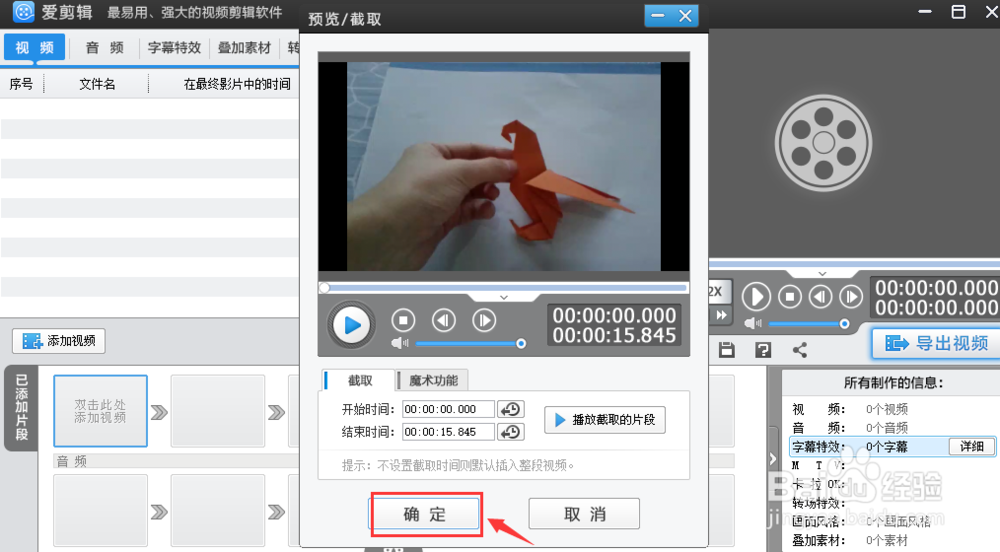Open 详细 details for 字幕特效
Viewport: 1000px width, 552px height.
(x=971, y=446)
